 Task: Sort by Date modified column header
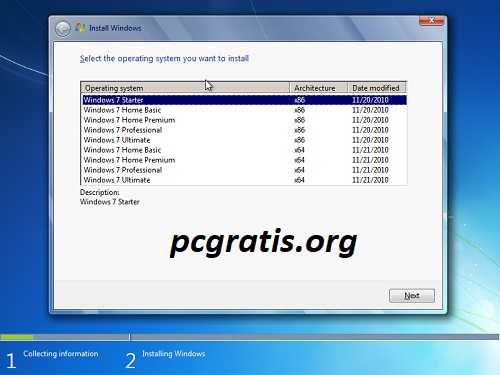(x=377, y=88)
